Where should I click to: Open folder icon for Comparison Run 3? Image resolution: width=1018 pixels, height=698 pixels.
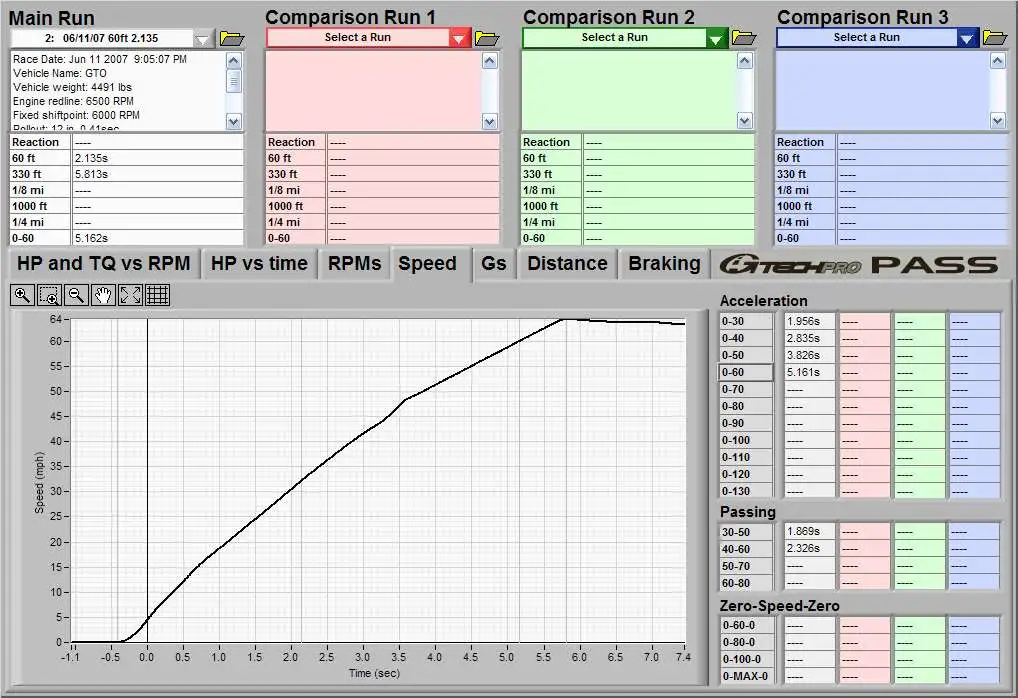tap(995, 38)
